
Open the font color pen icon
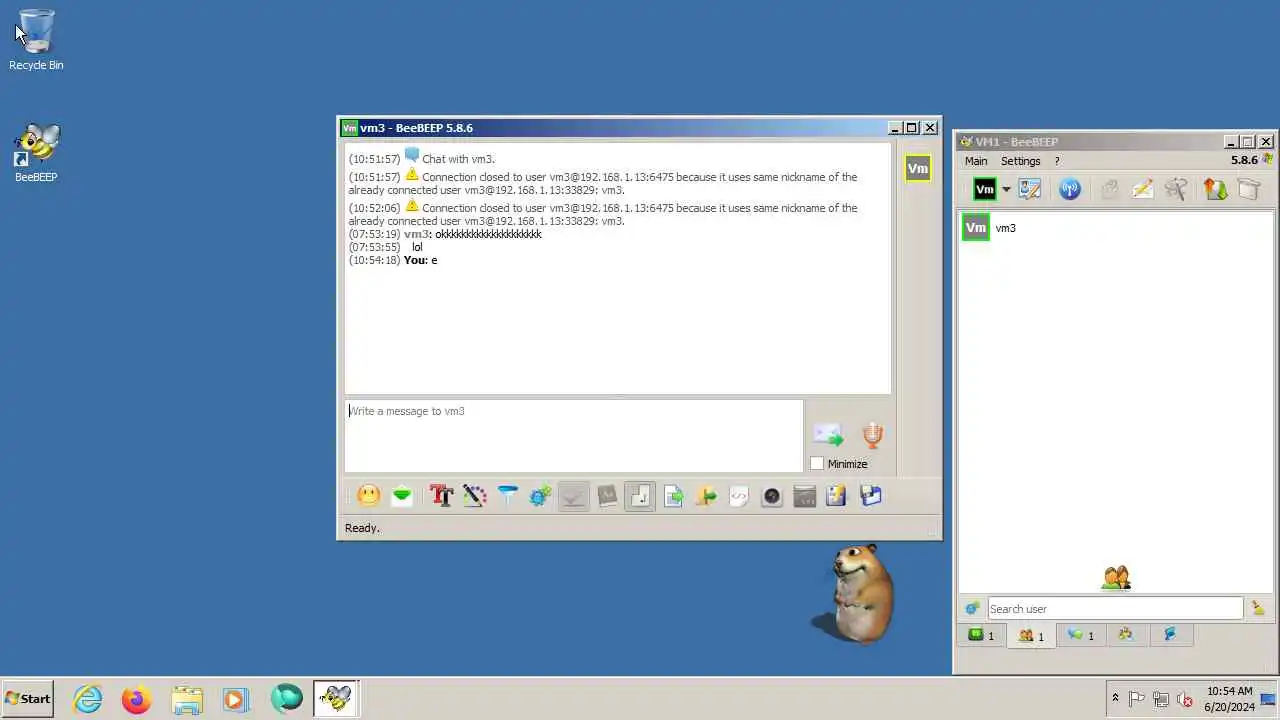(x=474, y=496)
